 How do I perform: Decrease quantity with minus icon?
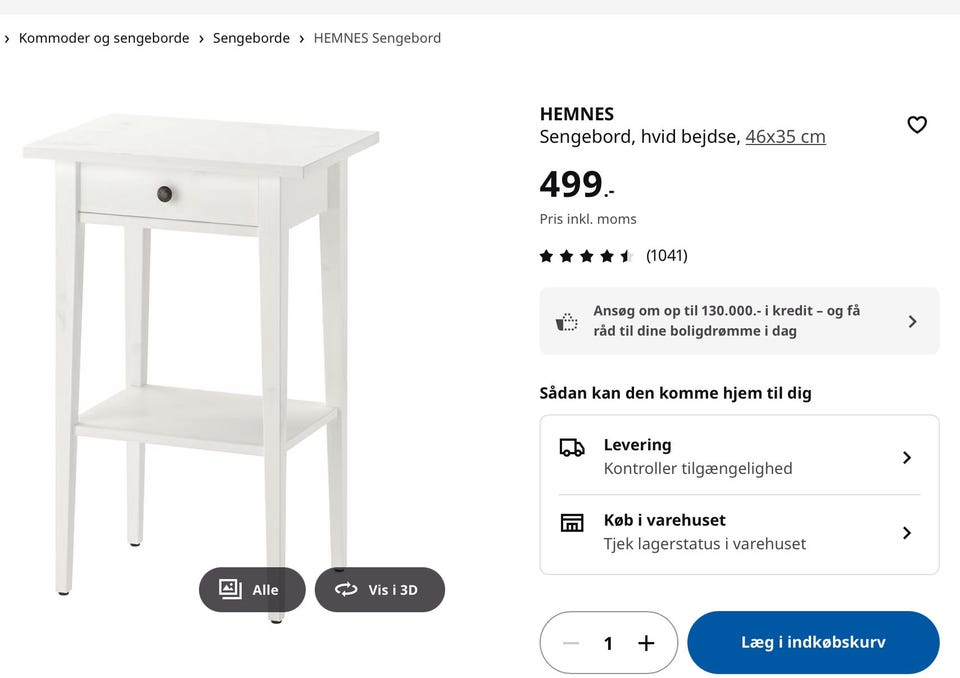(571, 643)
